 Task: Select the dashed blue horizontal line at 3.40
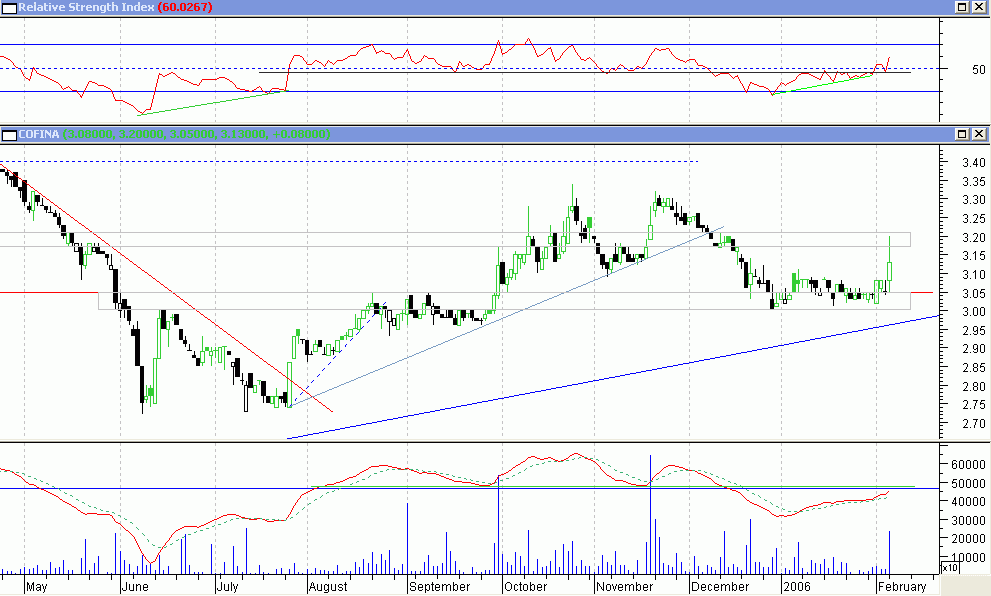[x=349, y=162]
